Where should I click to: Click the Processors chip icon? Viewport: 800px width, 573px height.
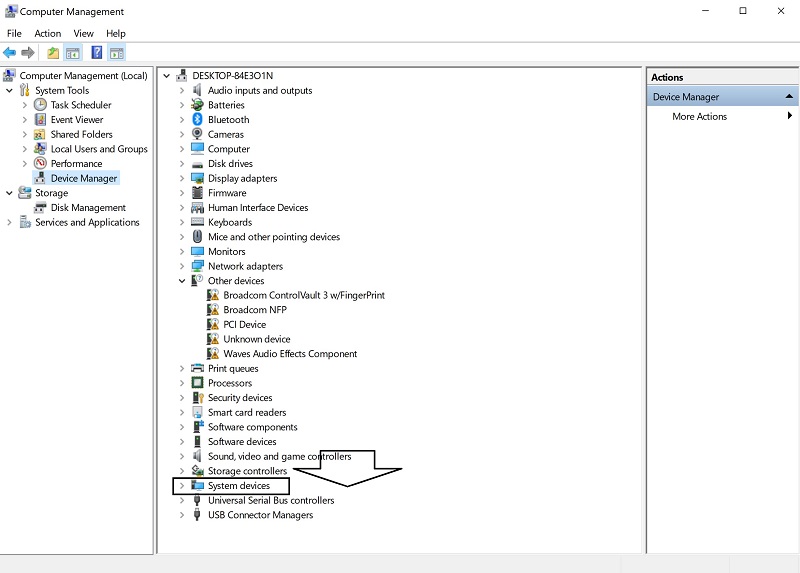click(197, 383)
